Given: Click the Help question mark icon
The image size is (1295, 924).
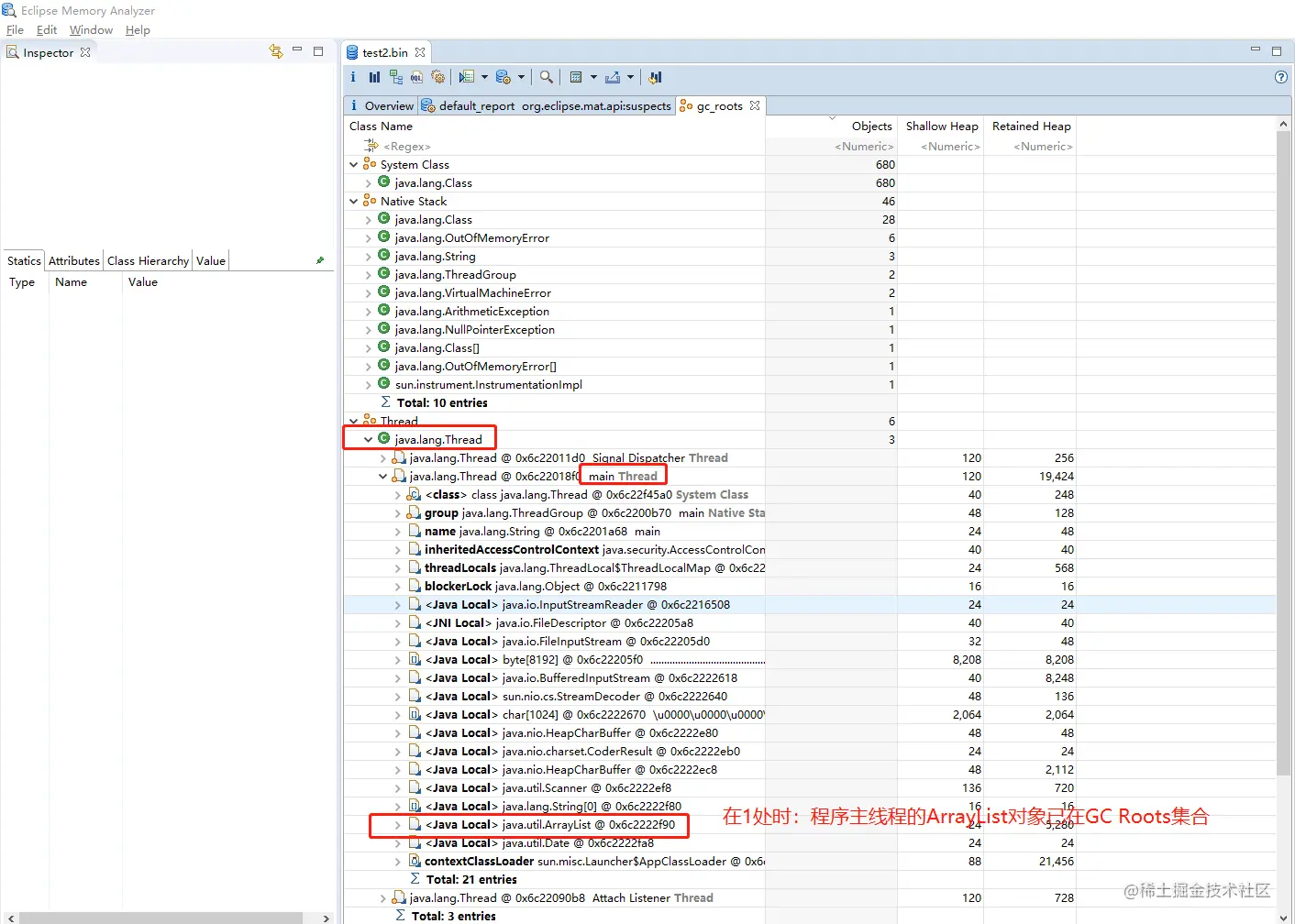Looking at the screenshot, I should point(1281,77).
